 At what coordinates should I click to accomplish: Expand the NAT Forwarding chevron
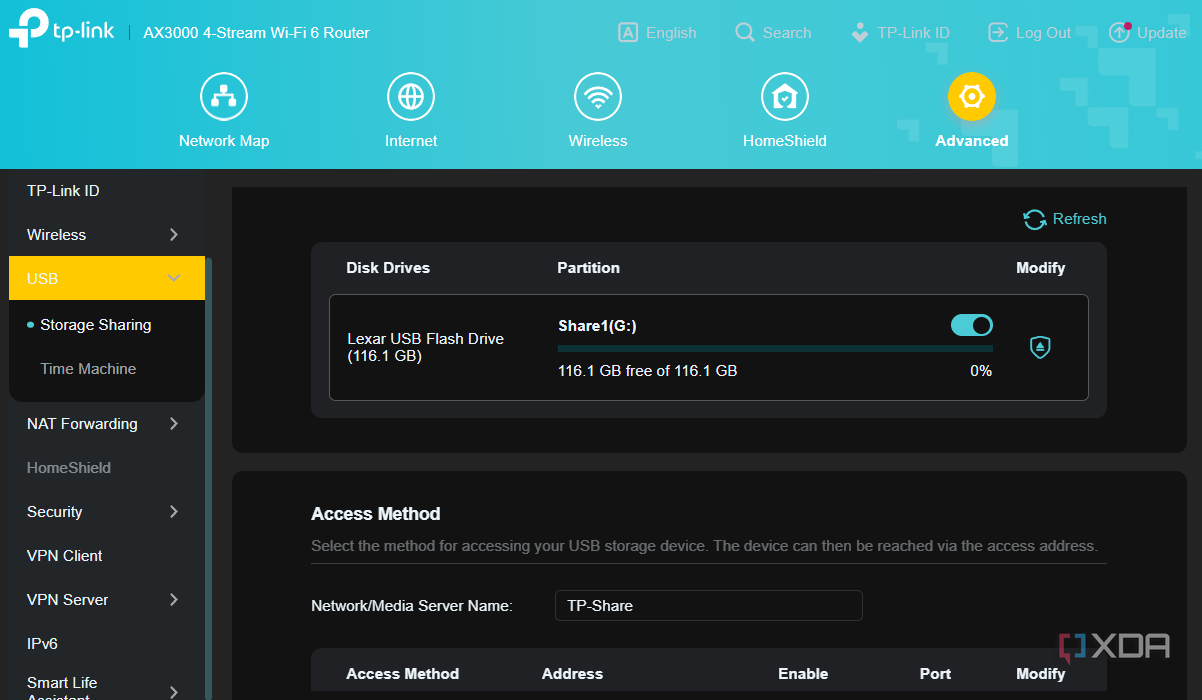click(174, 424)
